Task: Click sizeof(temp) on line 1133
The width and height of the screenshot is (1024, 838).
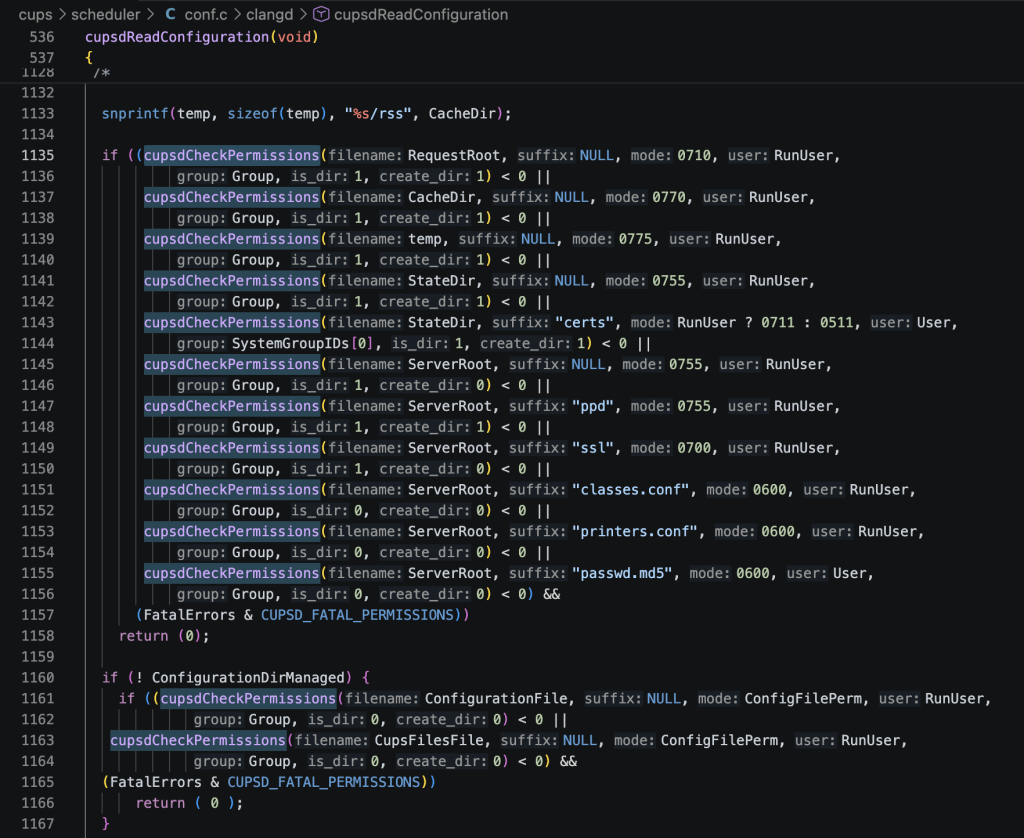Action: pyautogui.click(x=277, y=114)
